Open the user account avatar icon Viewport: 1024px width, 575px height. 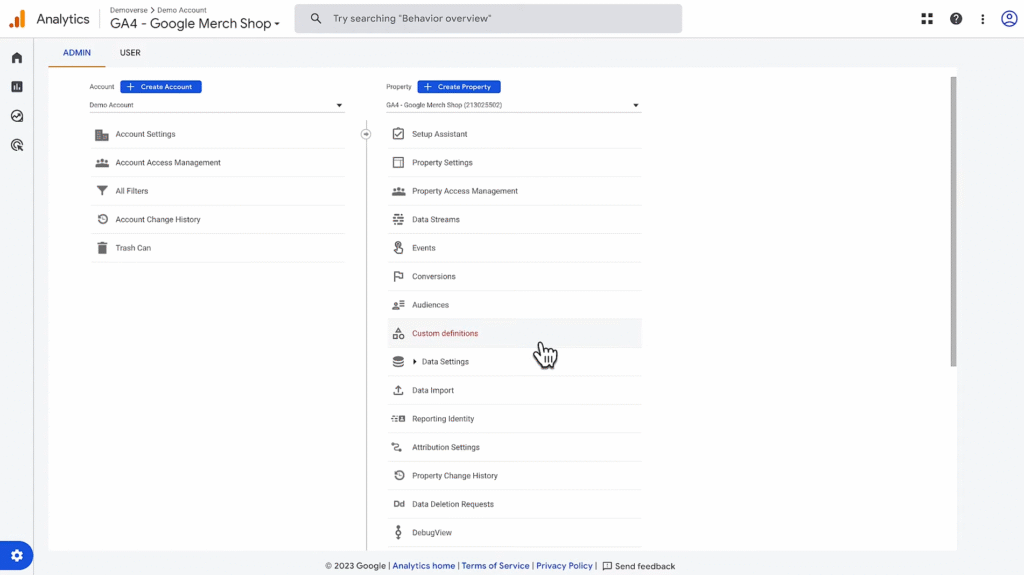click(1009, 19)
